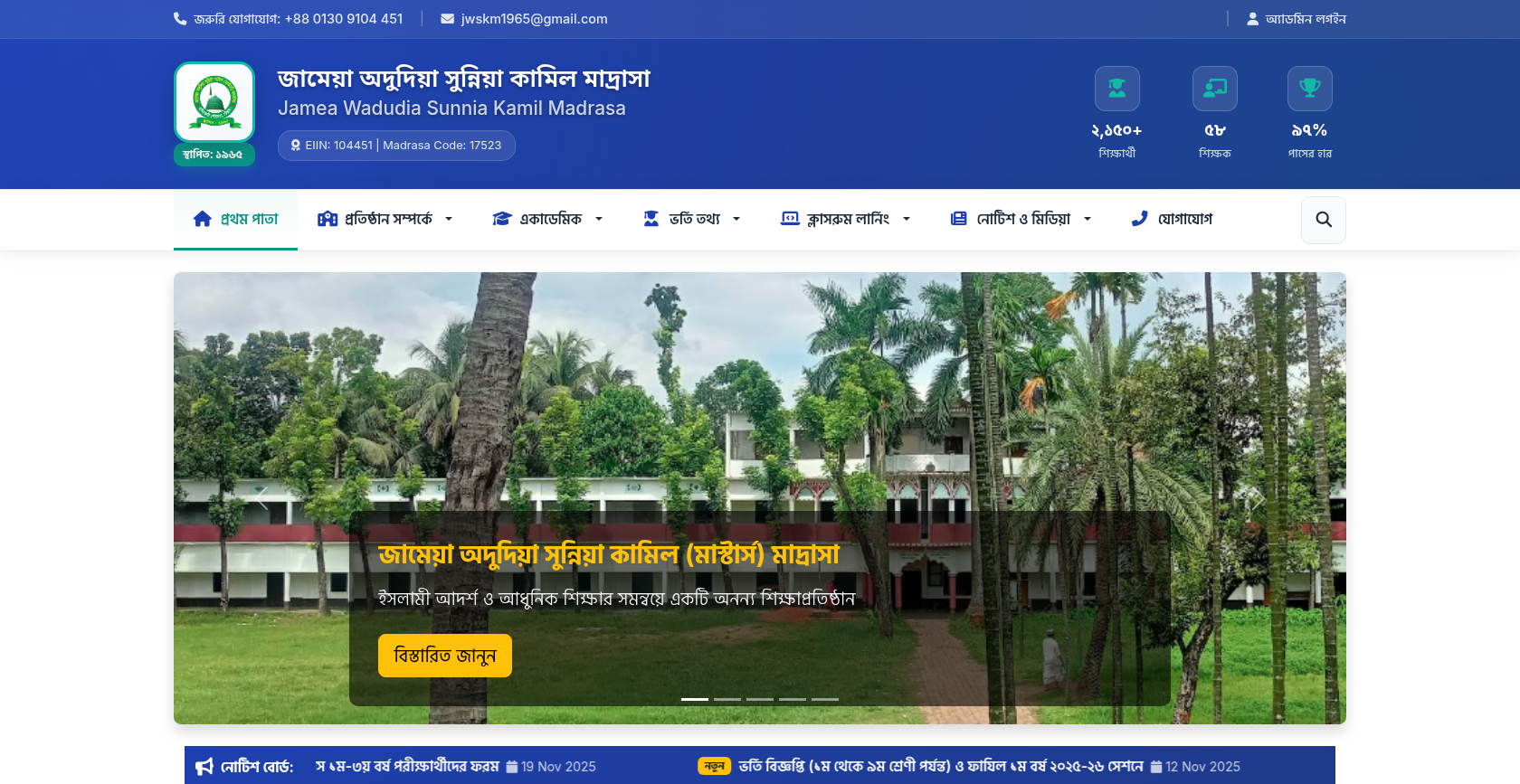
Task: Expand the একাডেমিক dropdown menu
Action: coord(546,219)
